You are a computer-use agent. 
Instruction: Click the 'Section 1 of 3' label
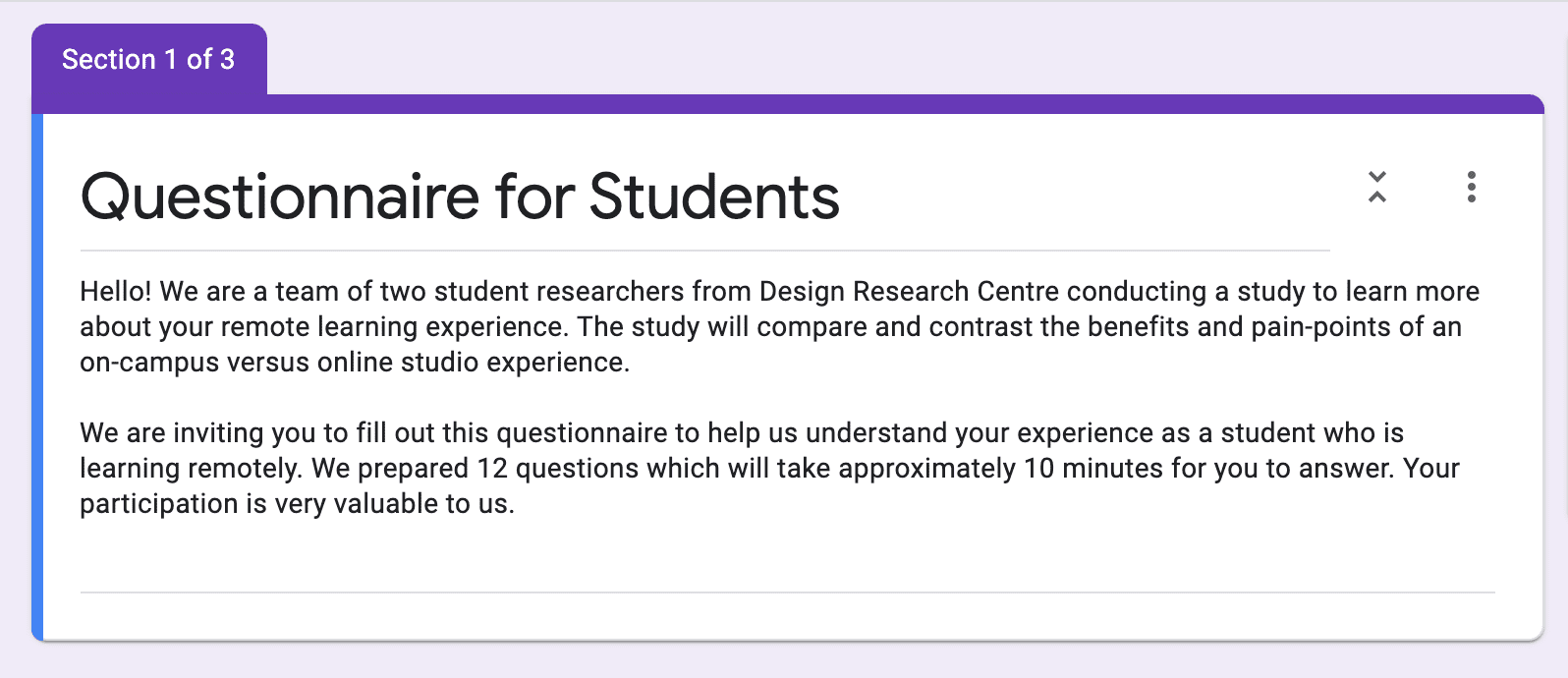[x=148, y=60]
